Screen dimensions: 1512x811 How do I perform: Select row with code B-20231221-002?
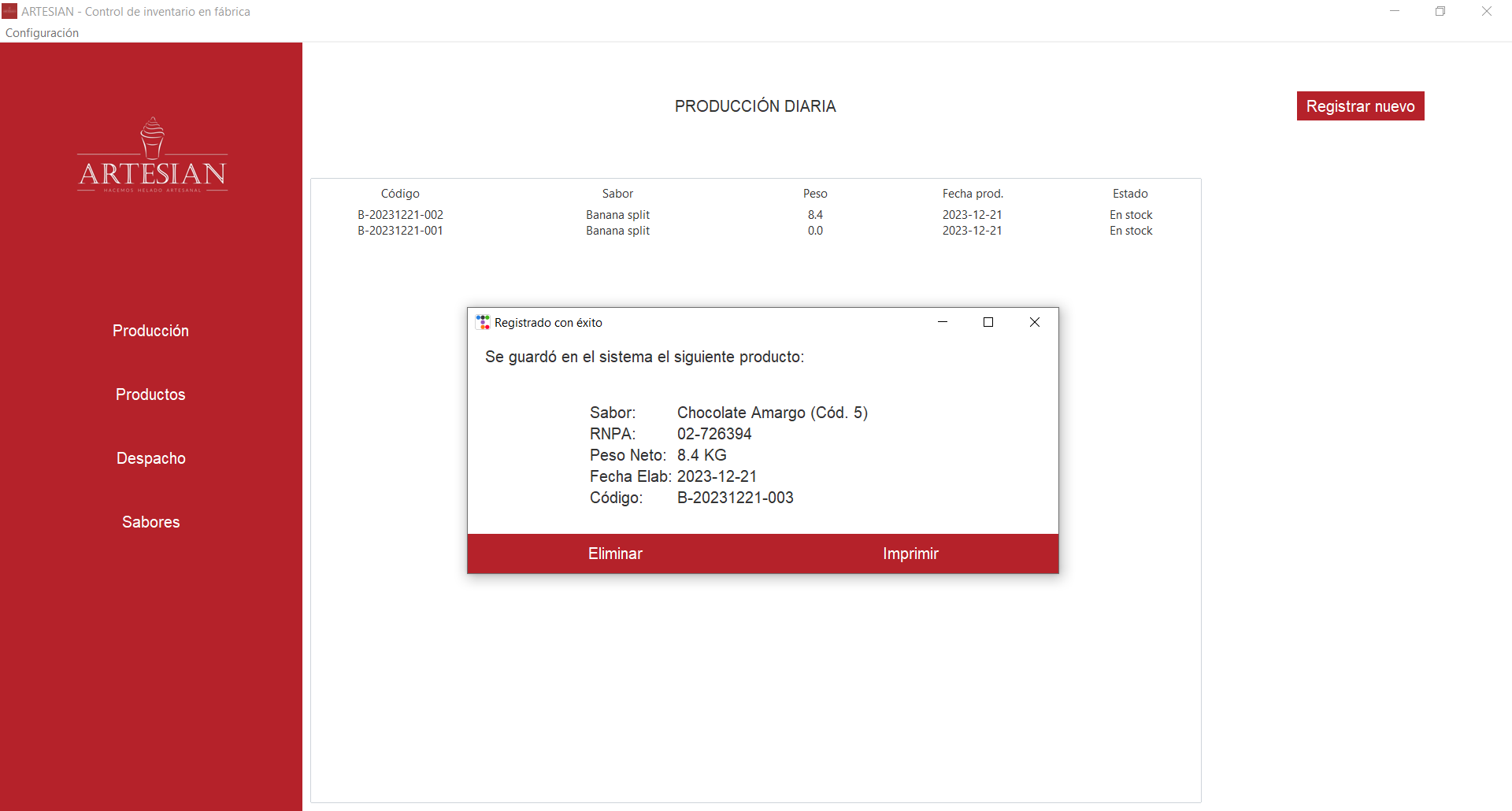[x=400, y=215]
